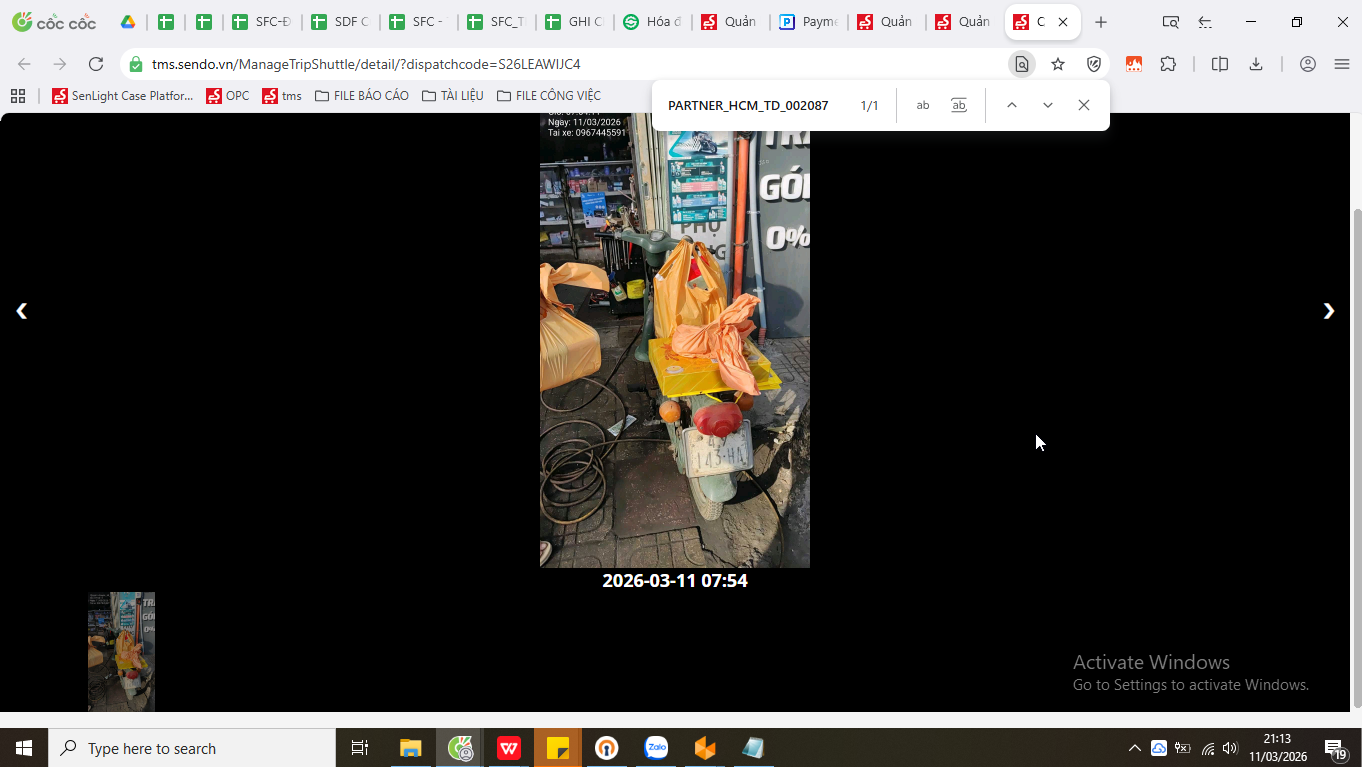
Task: Open browser downloads
Action: click(x=1256, y=64)
